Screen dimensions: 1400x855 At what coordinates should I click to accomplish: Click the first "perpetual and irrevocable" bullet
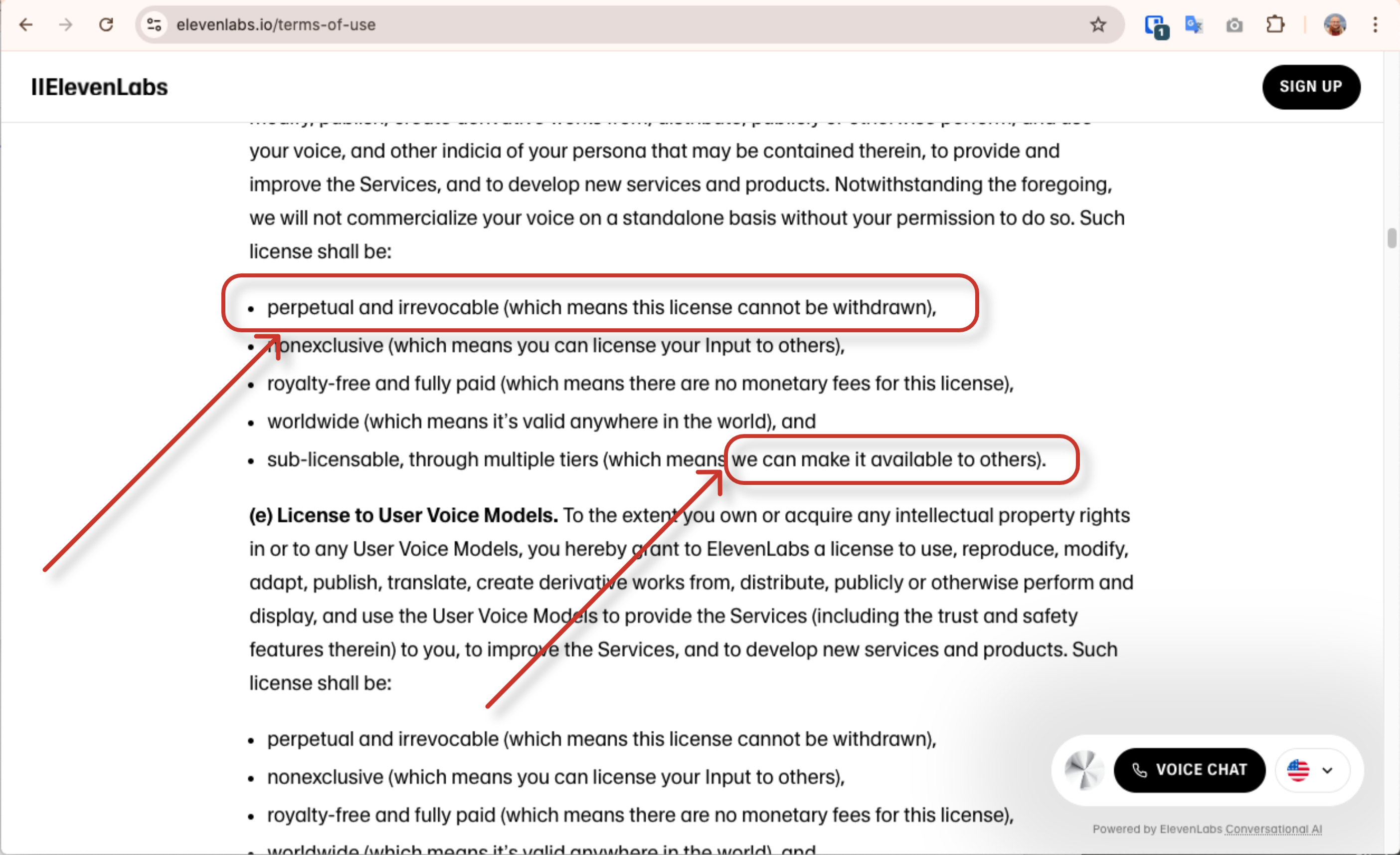click(x=601, y=307)
